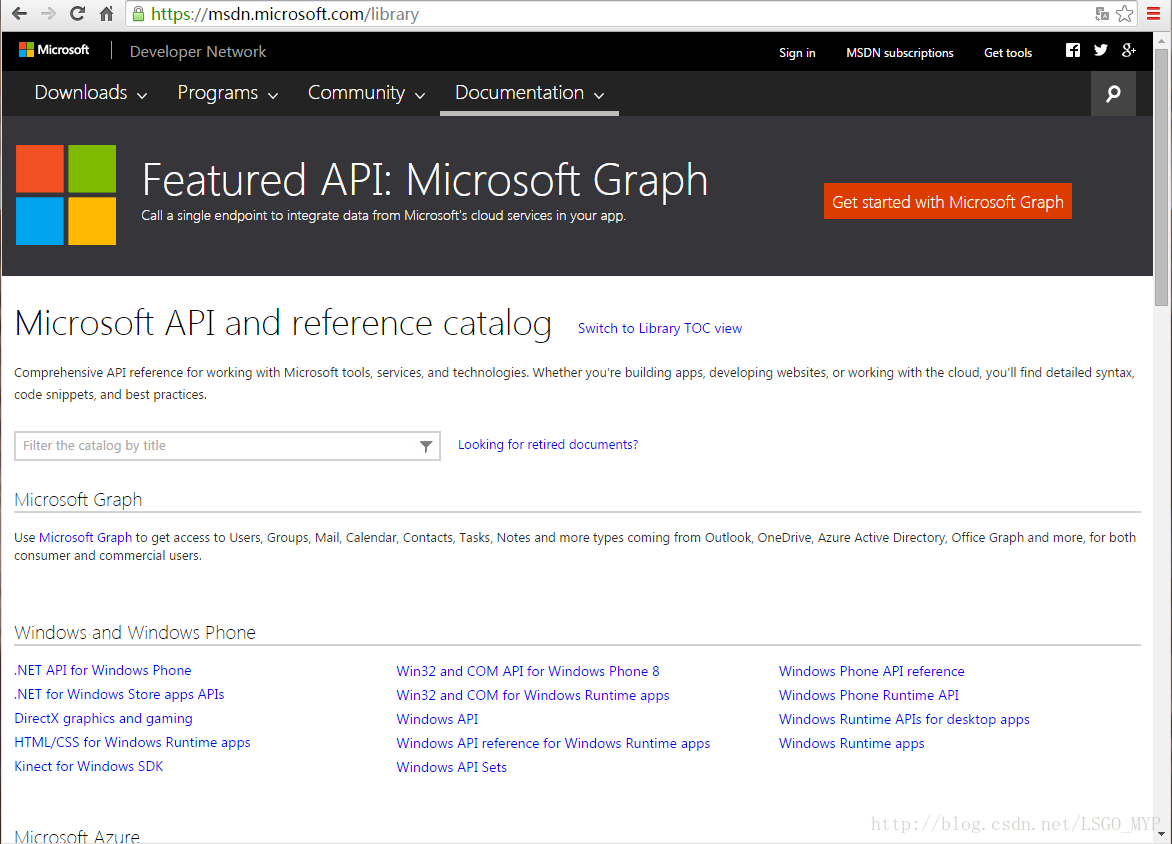This screenshot has height=844, width=1172.
Task: Click the Featured API: Microsoft Graph headline
Action: [425, 180]
